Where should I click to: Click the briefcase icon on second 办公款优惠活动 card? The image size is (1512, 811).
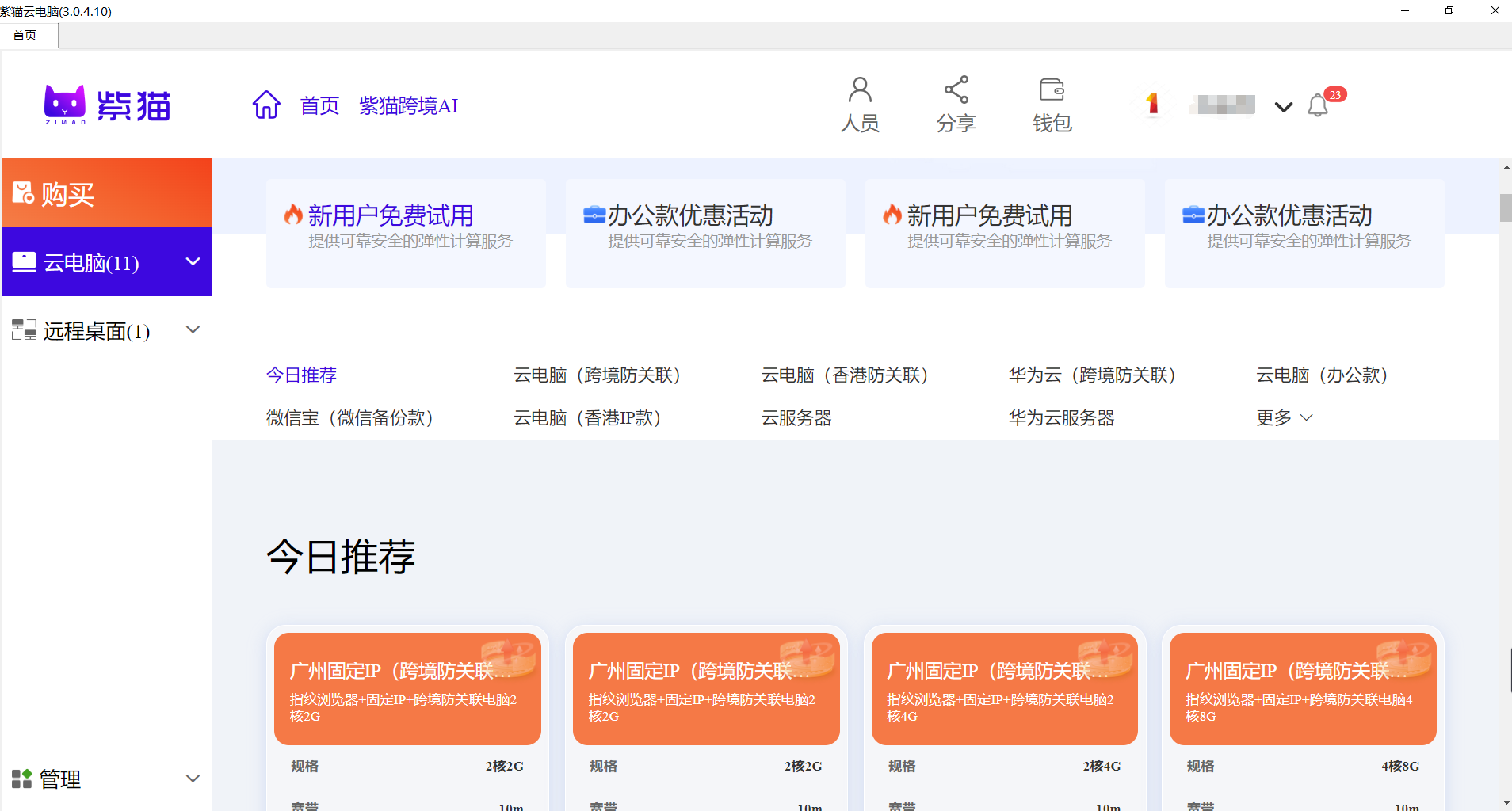(1193, 215)
